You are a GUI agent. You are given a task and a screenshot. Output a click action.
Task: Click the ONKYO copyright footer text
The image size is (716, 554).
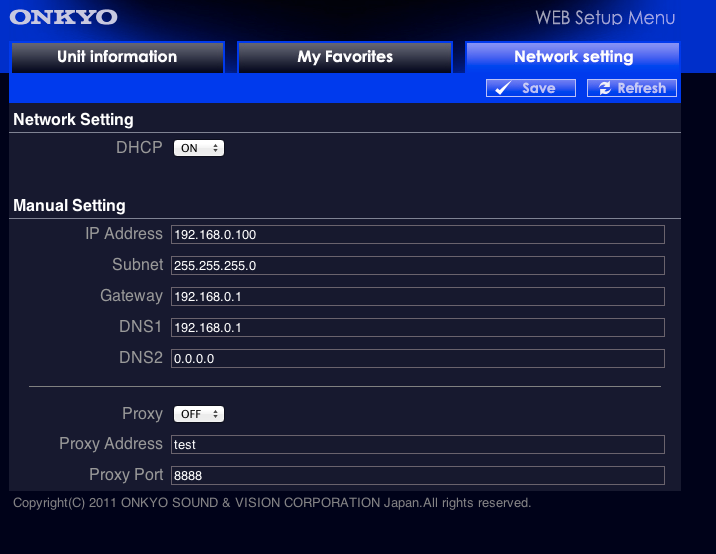pos(271,503)
